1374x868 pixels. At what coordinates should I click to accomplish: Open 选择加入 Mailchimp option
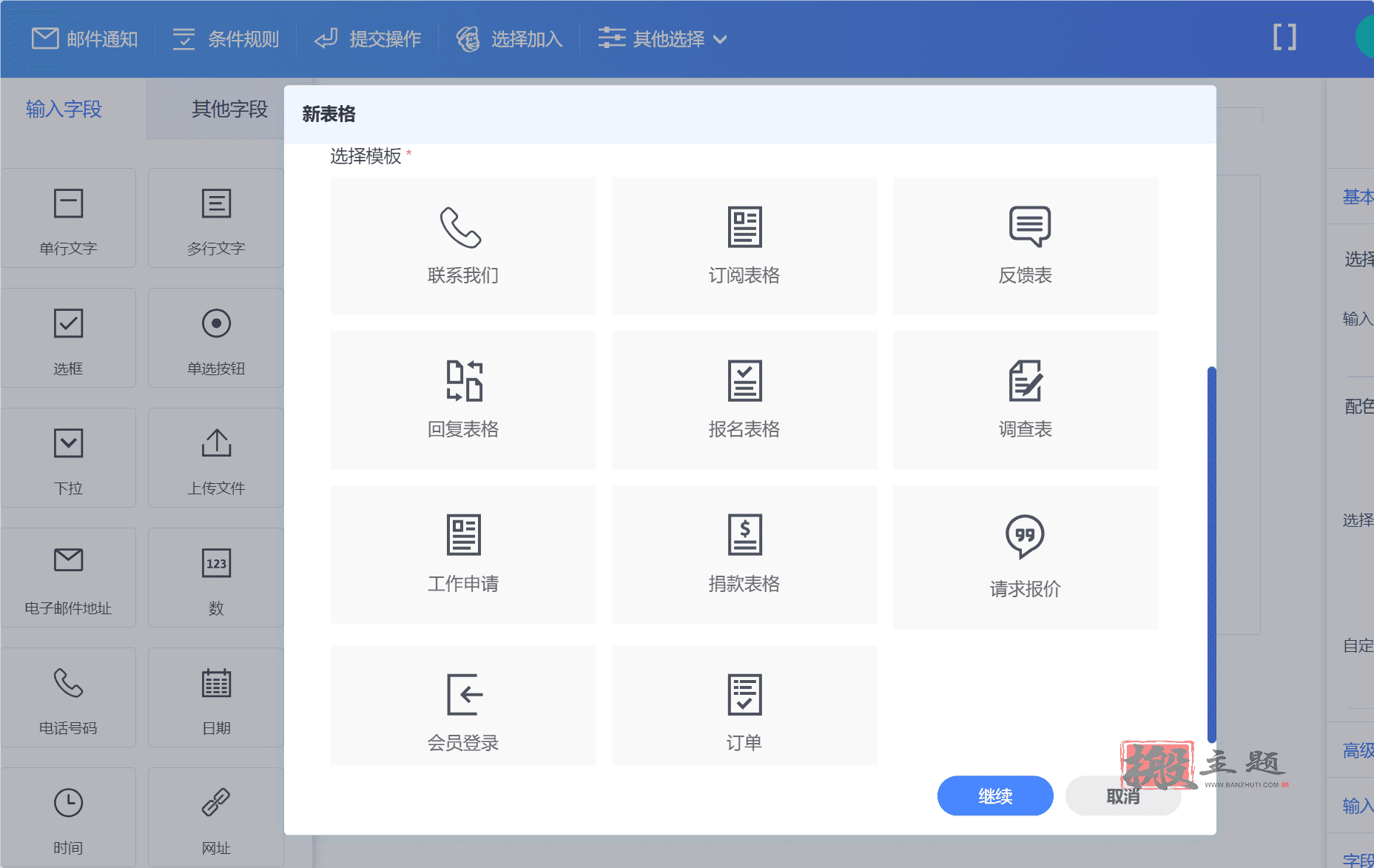click(x=509, y=38)
